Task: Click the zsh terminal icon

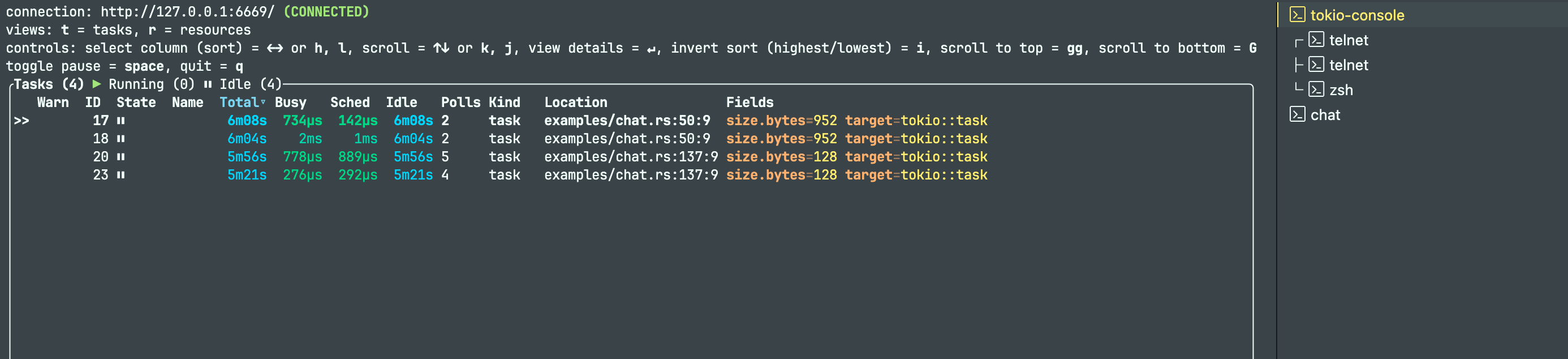Action: click(1316, 89)
